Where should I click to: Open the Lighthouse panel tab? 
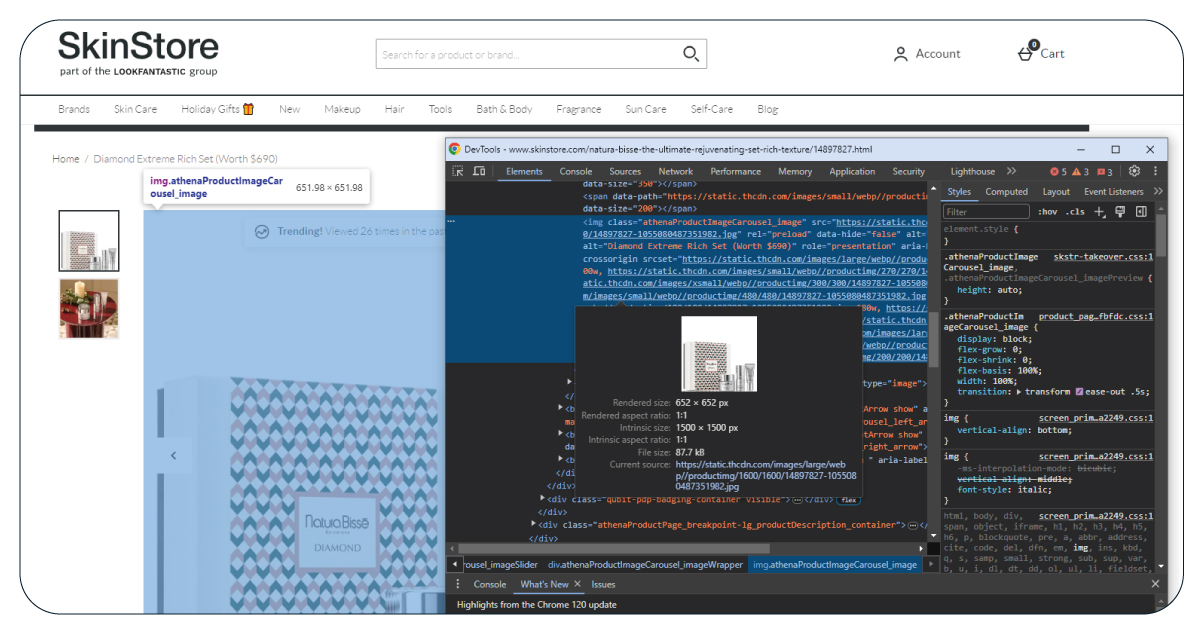point(972,172)
